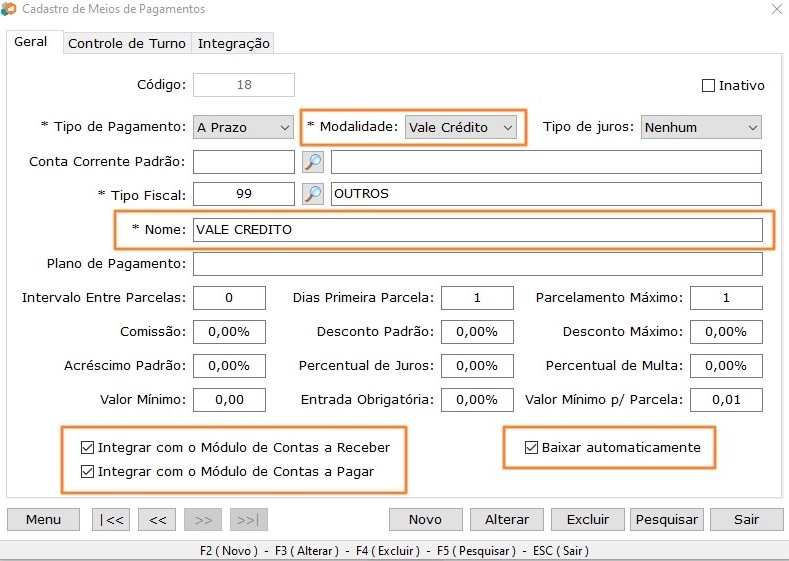This screenshot has width=789, height=561.
Task: Click the Menu button
Action: point(43,519)
